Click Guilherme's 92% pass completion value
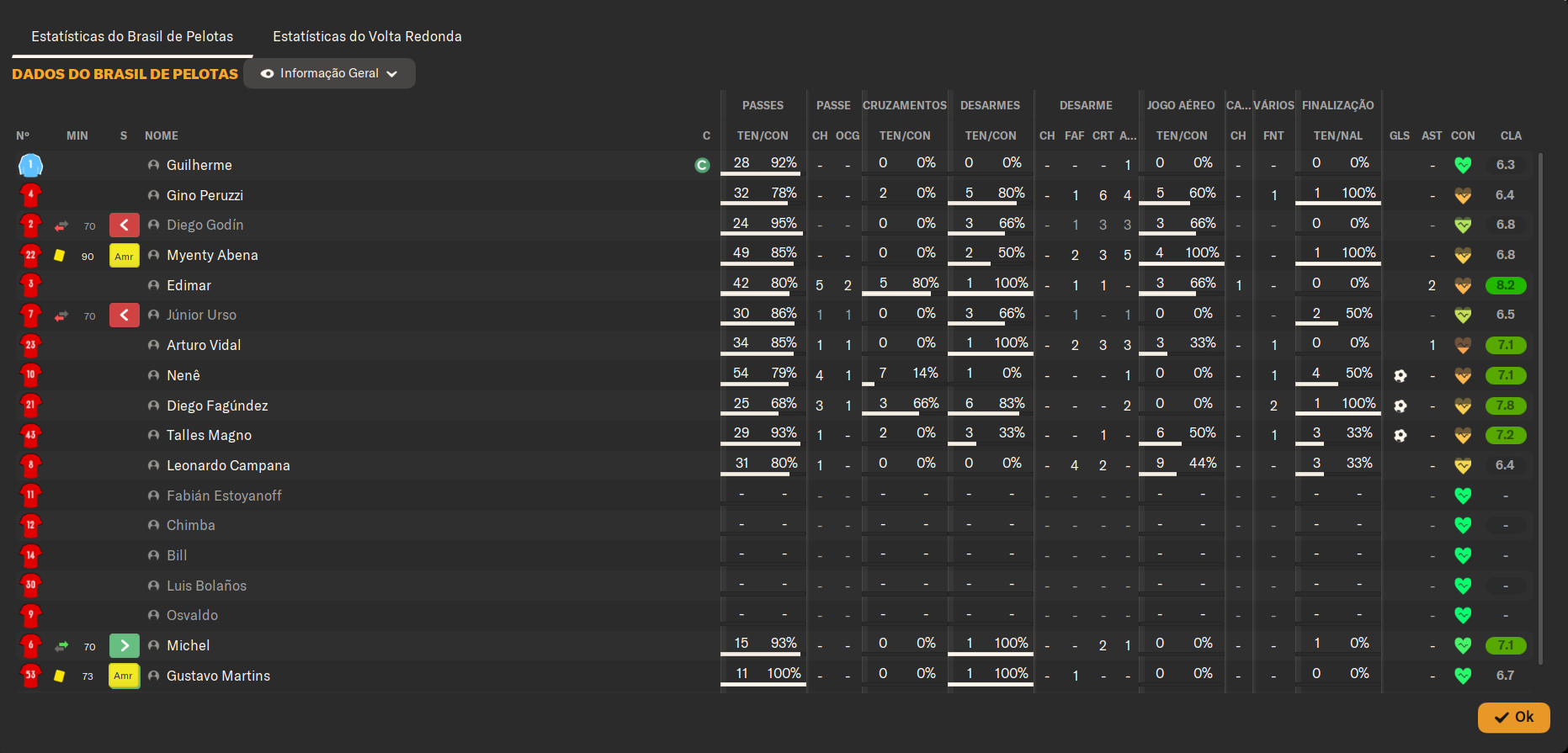The width and height of the screenshot is (1568, 753). 784,162
